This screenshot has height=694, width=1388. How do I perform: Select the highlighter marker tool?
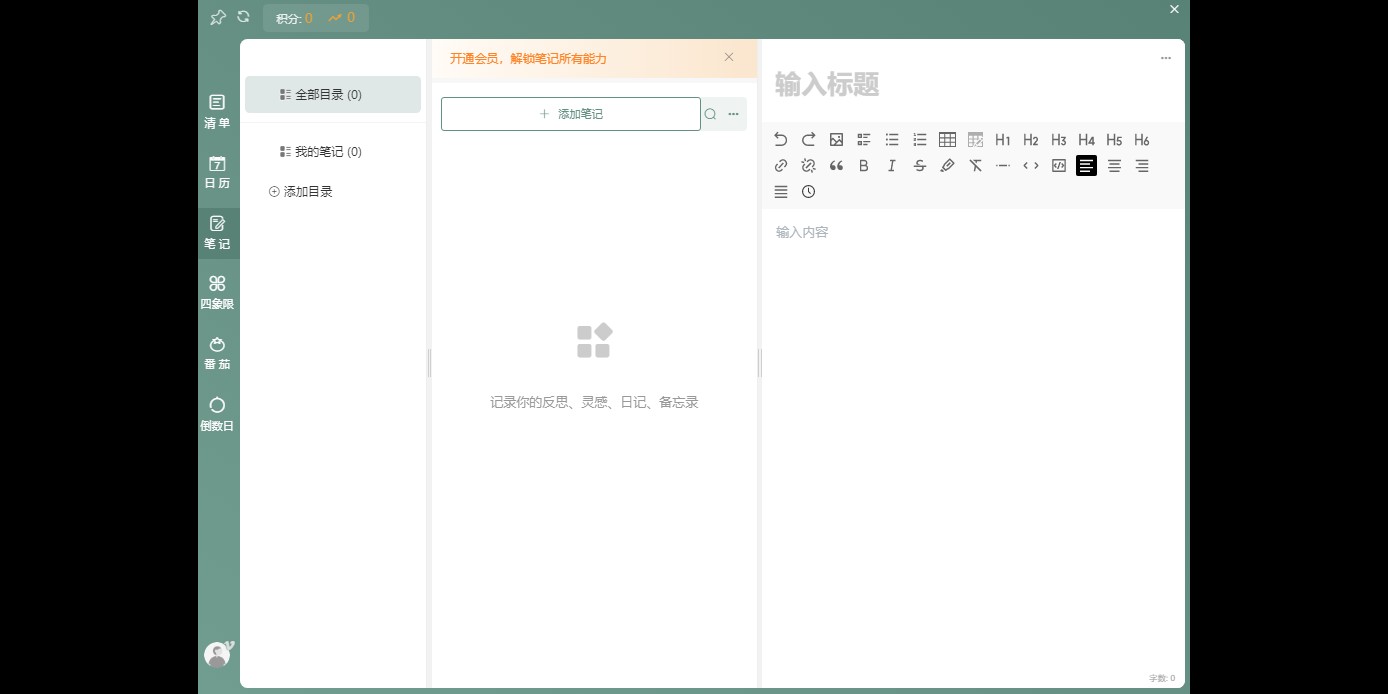coord(947,166)
